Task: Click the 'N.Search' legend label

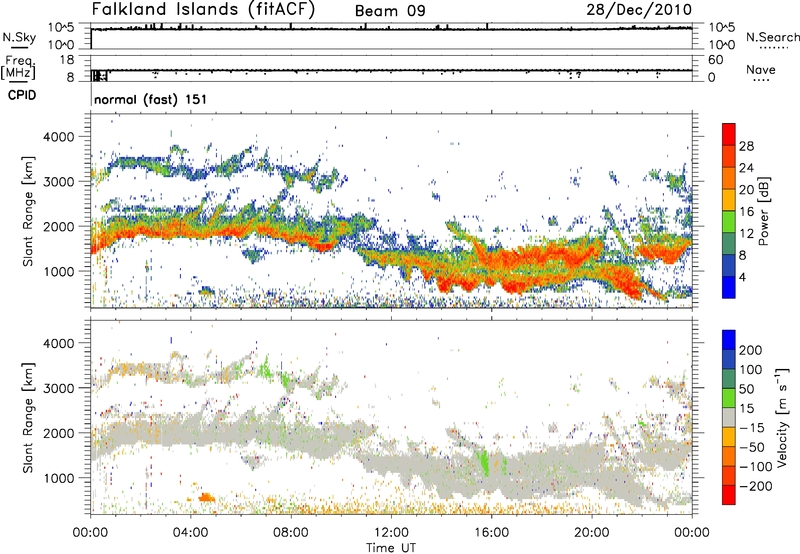Action: tap(772, 37)
